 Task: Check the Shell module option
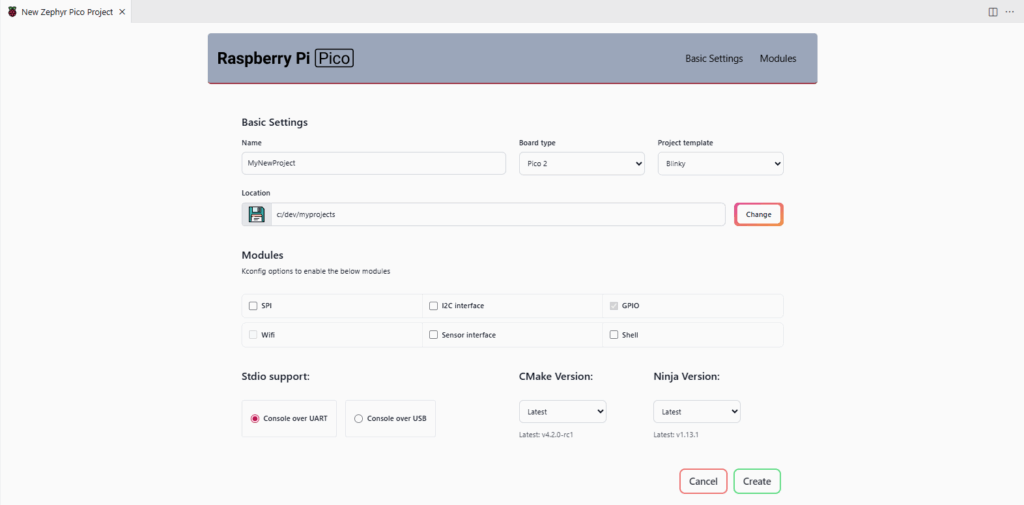(614, 335)
